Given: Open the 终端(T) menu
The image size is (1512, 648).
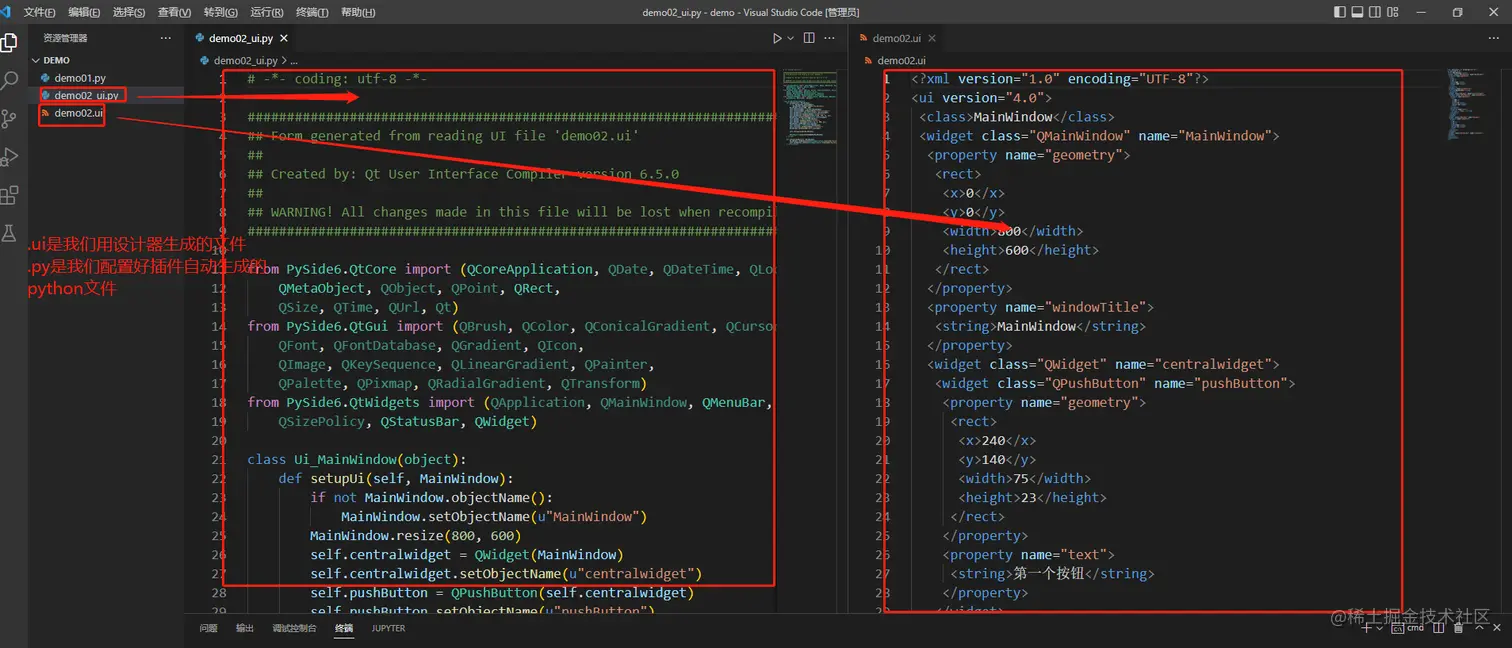Looking at the screenshot, I should click(x=312, y=12).
